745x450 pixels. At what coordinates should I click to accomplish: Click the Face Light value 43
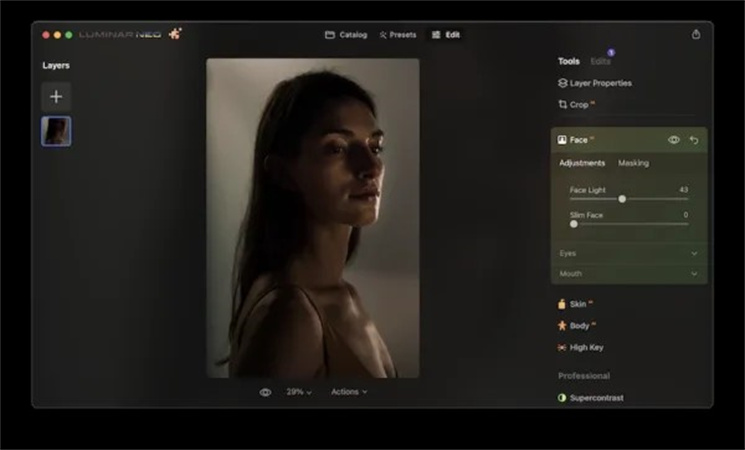[x=683, y=190]
